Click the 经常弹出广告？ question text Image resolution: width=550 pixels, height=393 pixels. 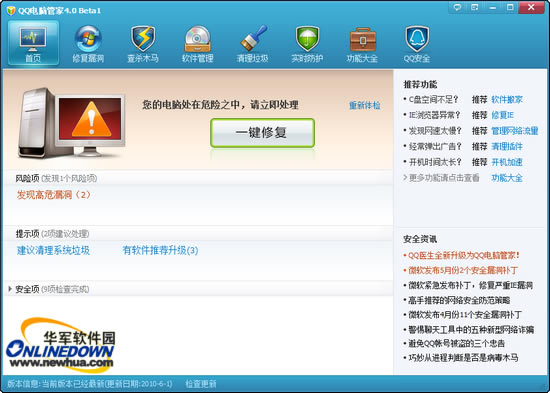click(435, 146)
